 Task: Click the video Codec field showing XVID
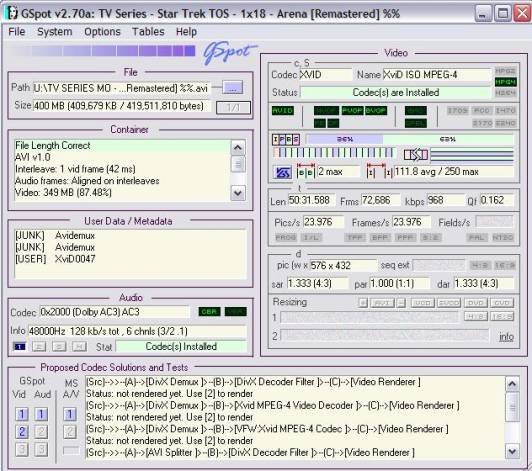(326, 75)
